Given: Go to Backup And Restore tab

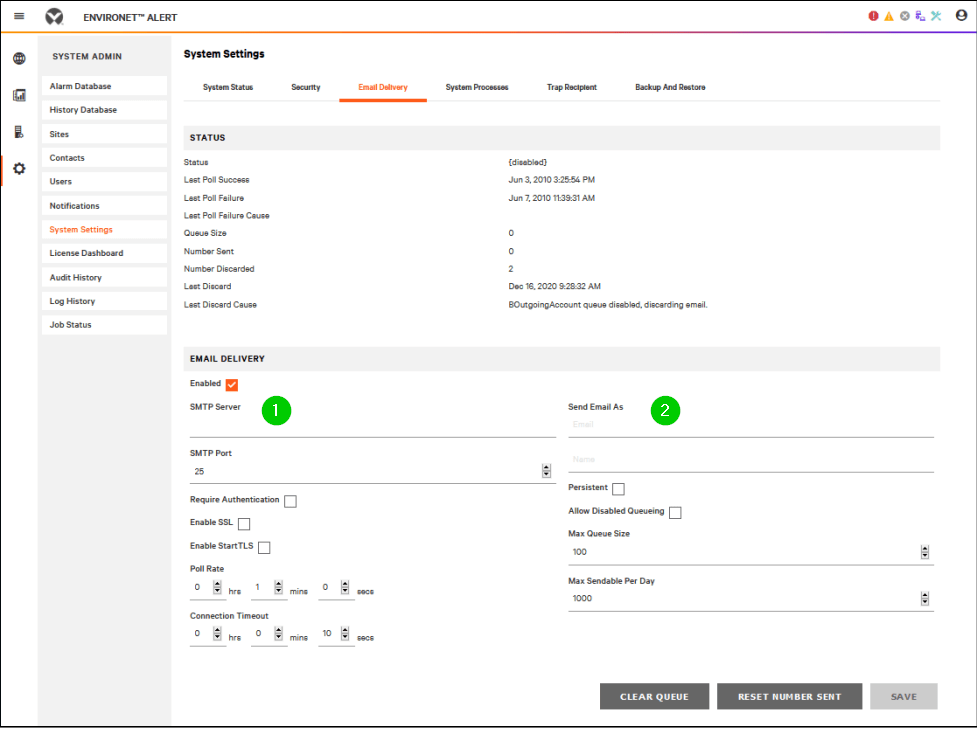Looking at the screenshot, I should [670, 87].
